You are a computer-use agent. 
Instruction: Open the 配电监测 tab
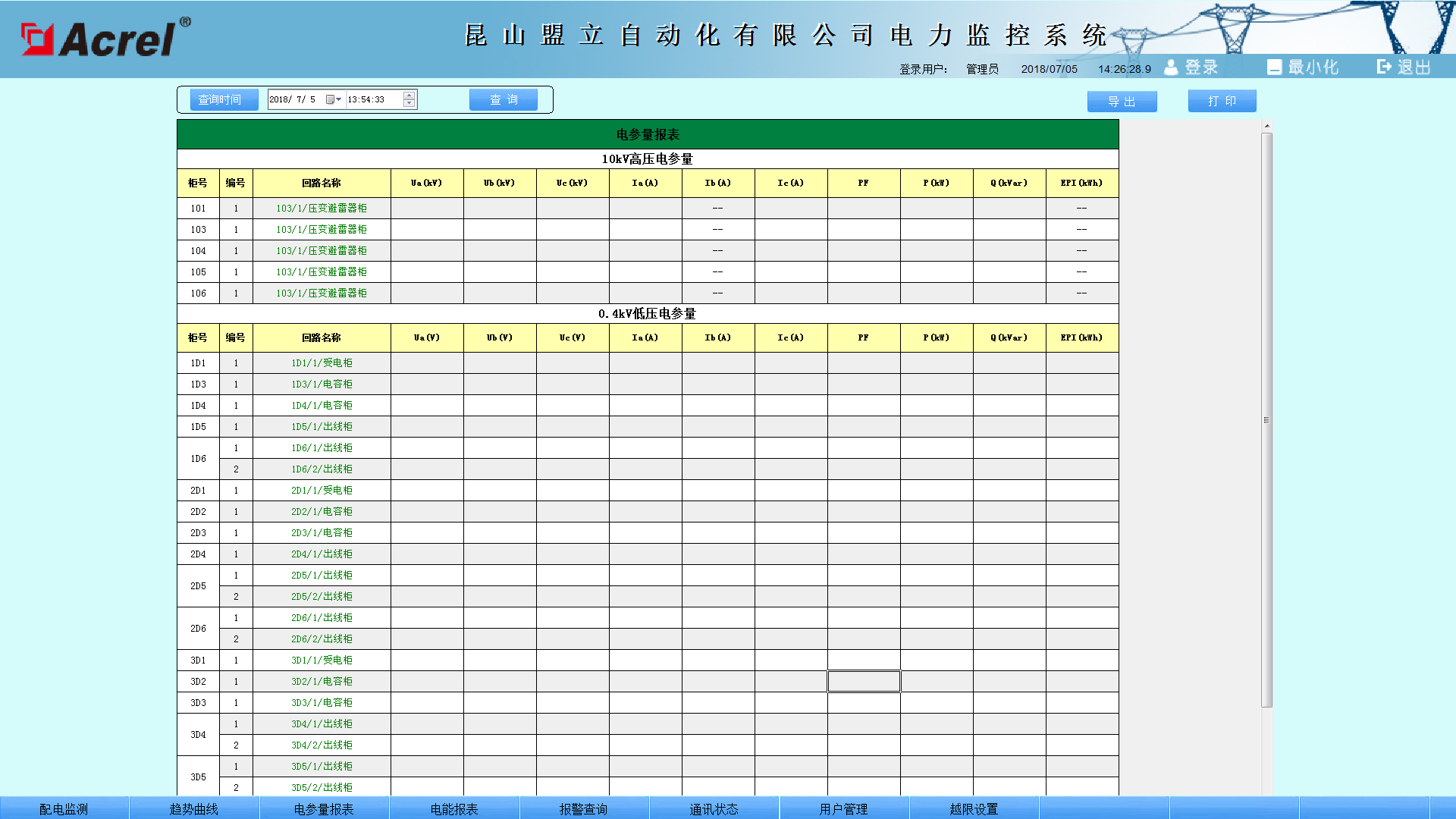click(64, 808)
